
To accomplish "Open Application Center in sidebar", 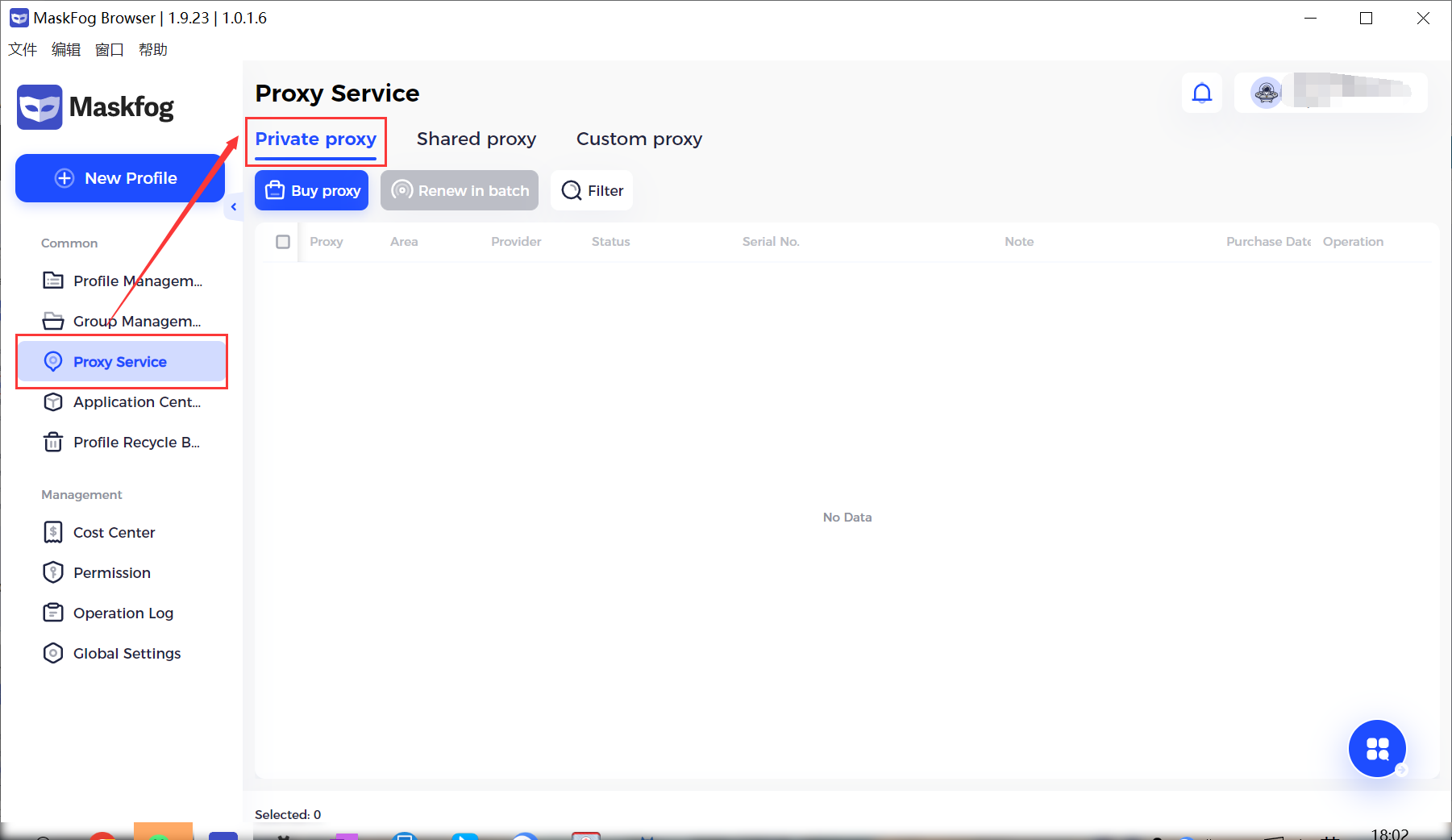I will 122,401.
